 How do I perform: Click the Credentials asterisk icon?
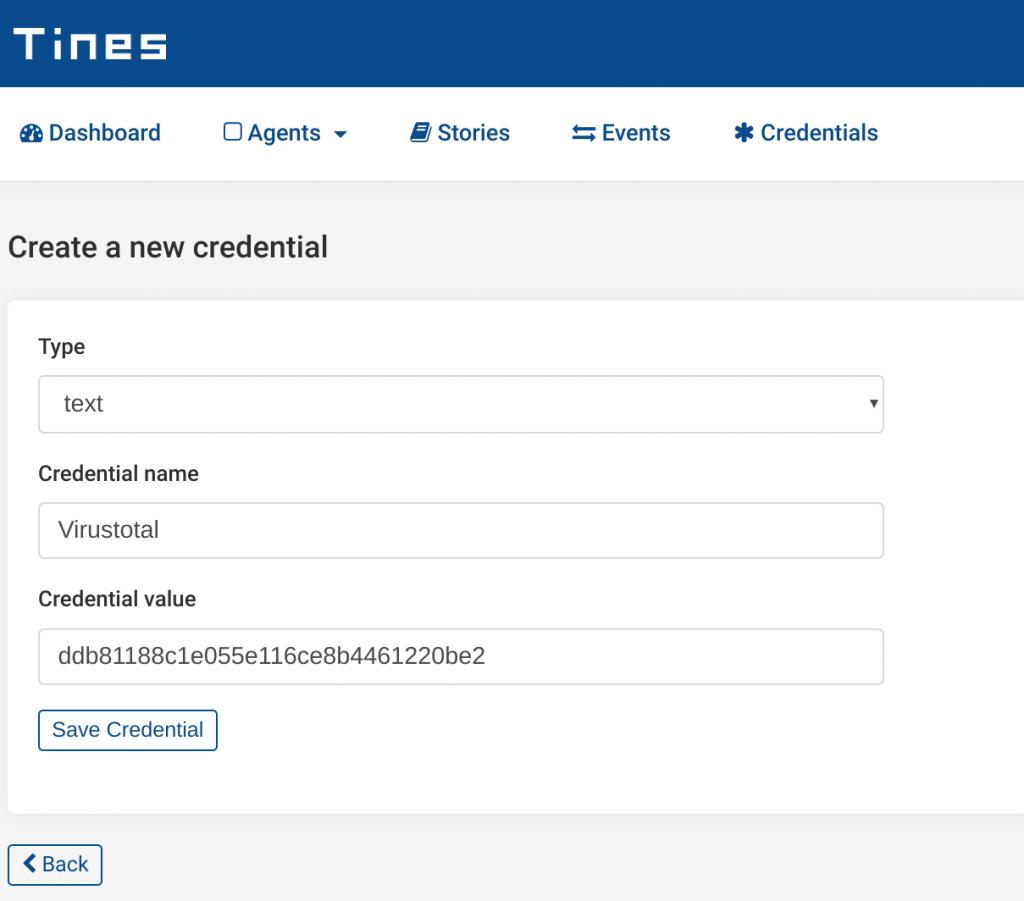point(743,133)
